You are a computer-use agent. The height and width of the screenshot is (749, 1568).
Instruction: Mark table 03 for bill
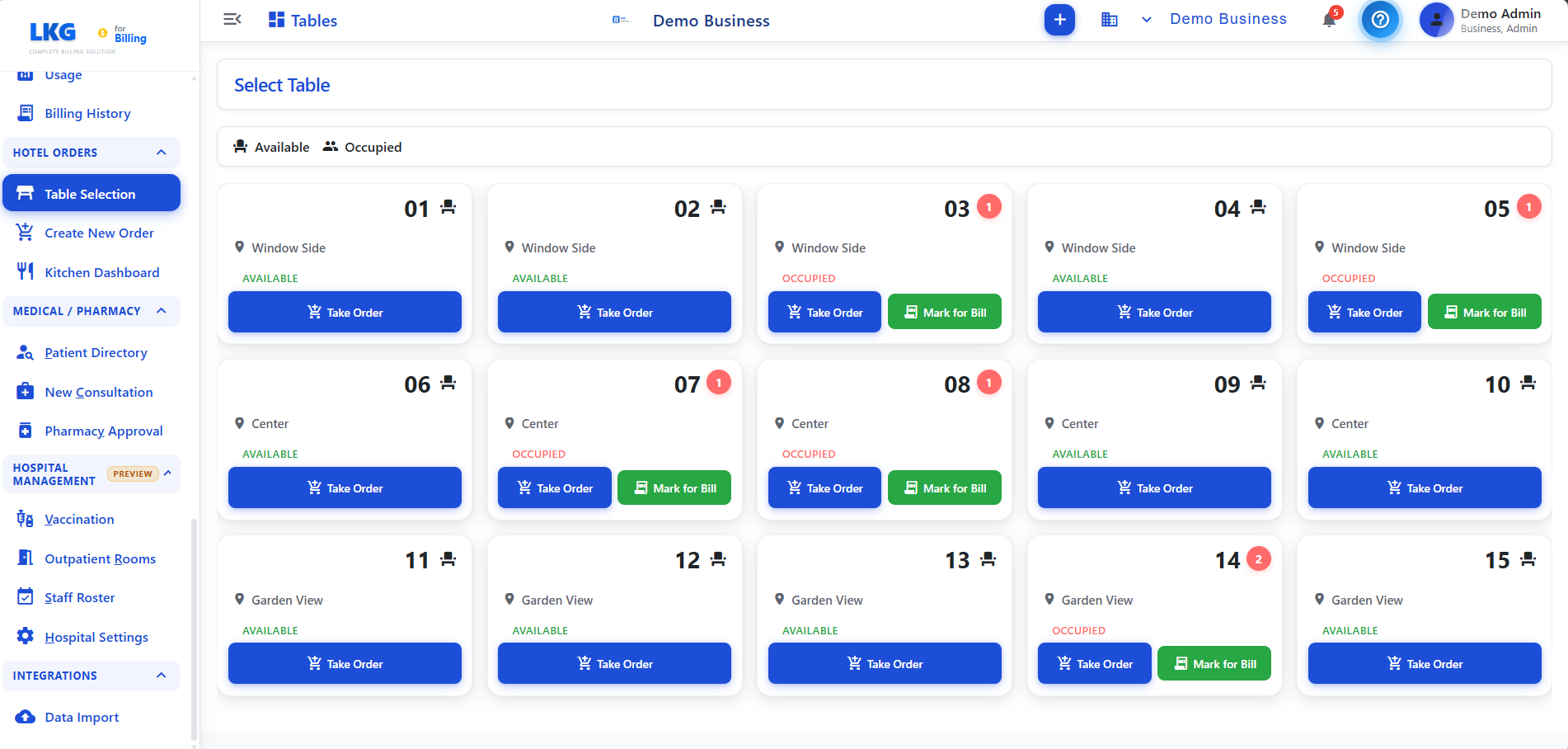[x=945, y=312]
